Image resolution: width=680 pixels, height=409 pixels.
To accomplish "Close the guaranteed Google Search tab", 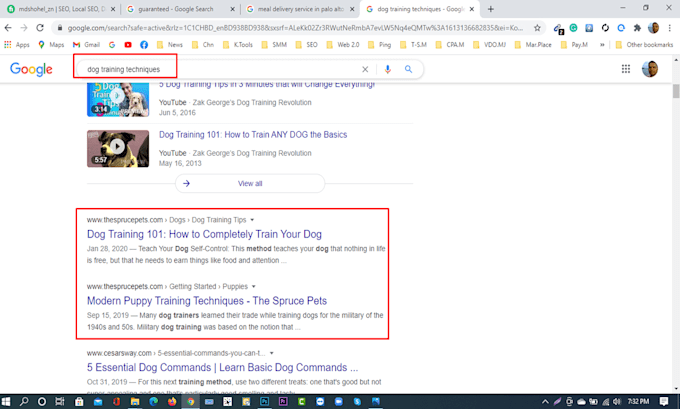I will pos(232,9).
